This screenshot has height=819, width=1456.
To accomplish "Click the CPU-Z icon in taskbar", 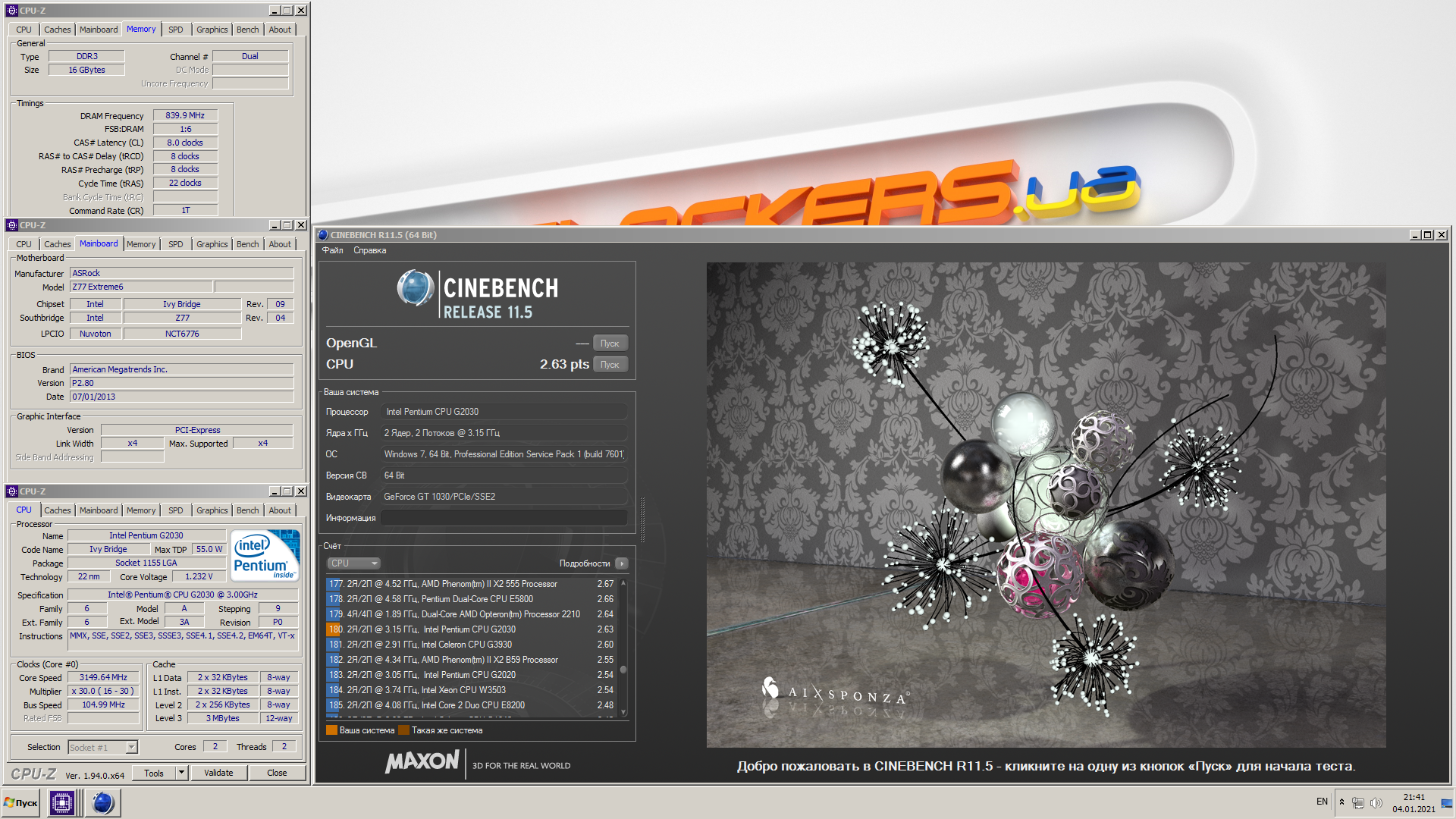I will click(x=62, y=802).
